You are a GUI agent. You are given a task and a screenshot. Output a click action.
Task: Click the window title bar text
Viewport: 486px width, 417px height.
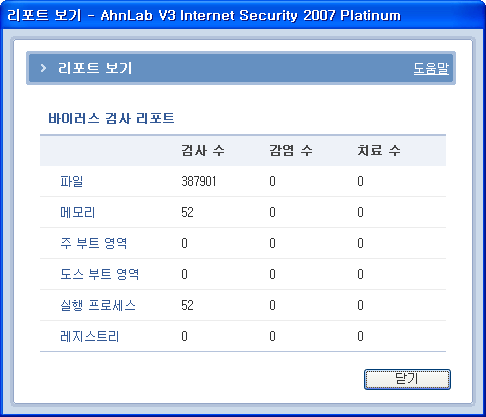204,15
